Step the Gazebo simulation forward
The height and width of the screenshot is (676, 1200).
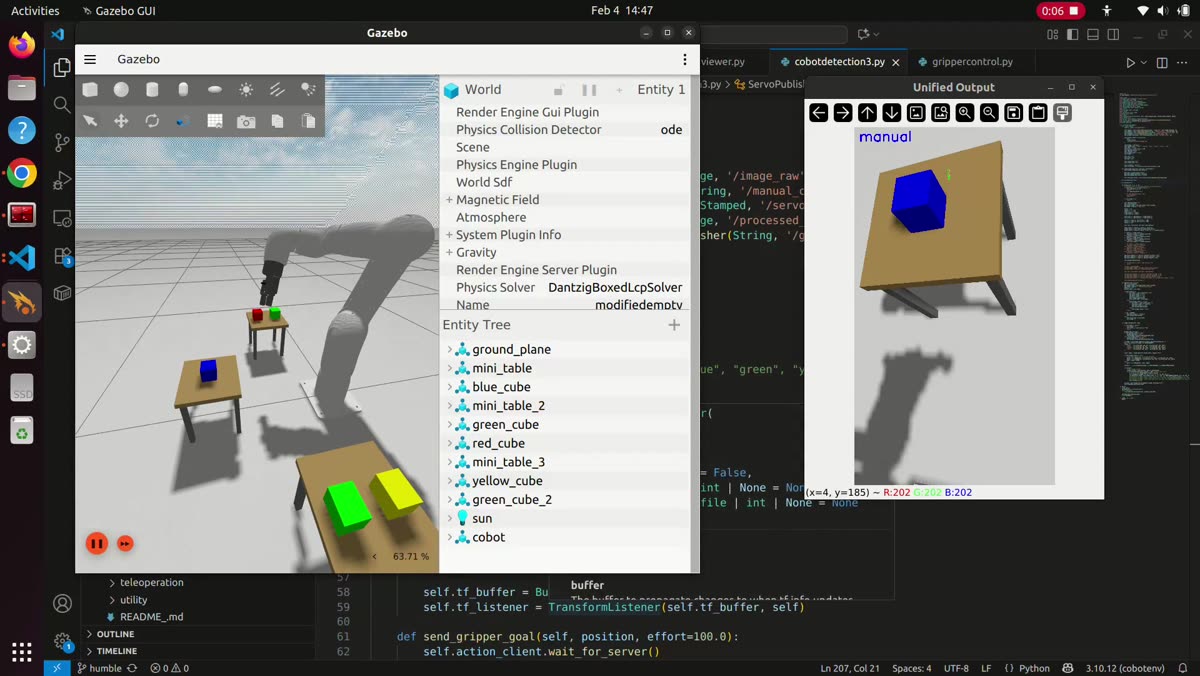[x=125, y=544]
